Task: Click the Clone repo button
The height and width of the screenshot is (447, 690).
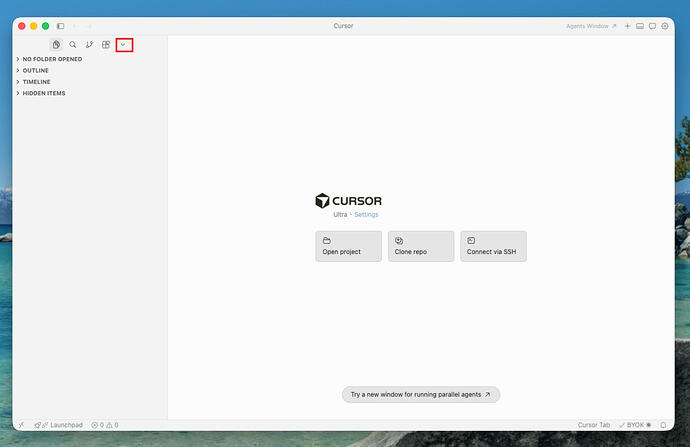Action: pyautogui.click(x=421, y=246)
